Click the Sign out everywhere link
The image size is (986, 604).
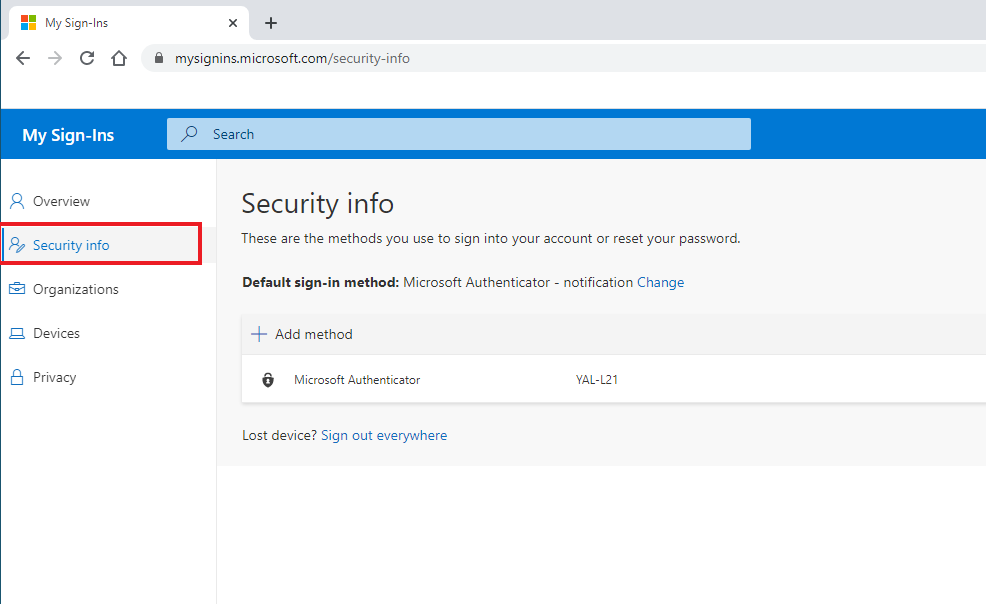coord(384,435)
